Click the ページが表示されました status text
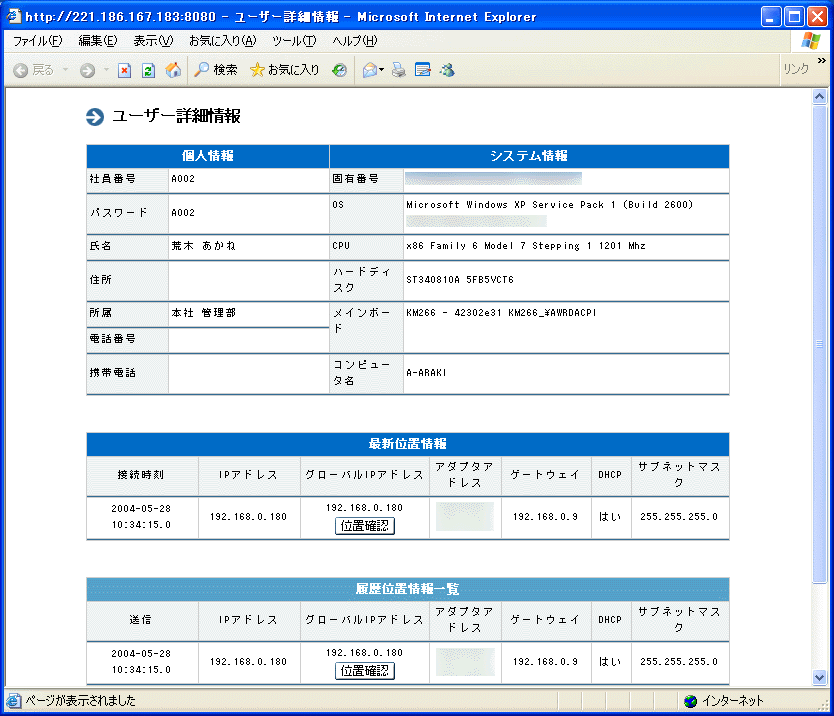The image size is (834, 716). 81,701
